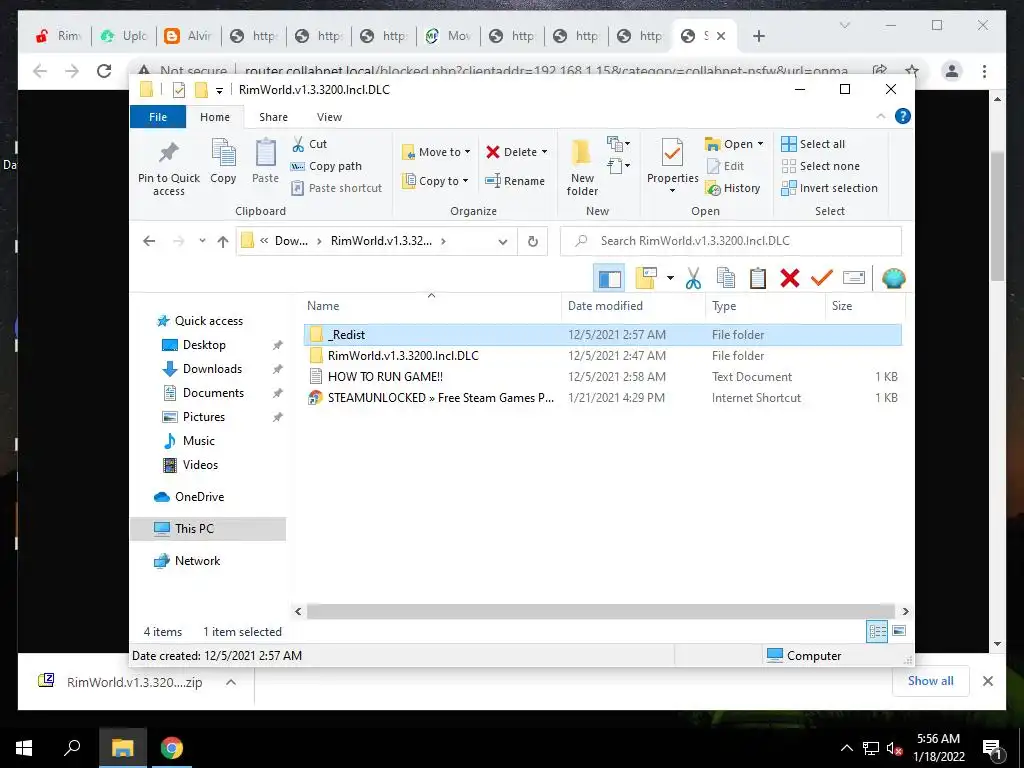Open the Delete dropdown arrow
Screen dimensions: 1024x768
coord(544,152)
